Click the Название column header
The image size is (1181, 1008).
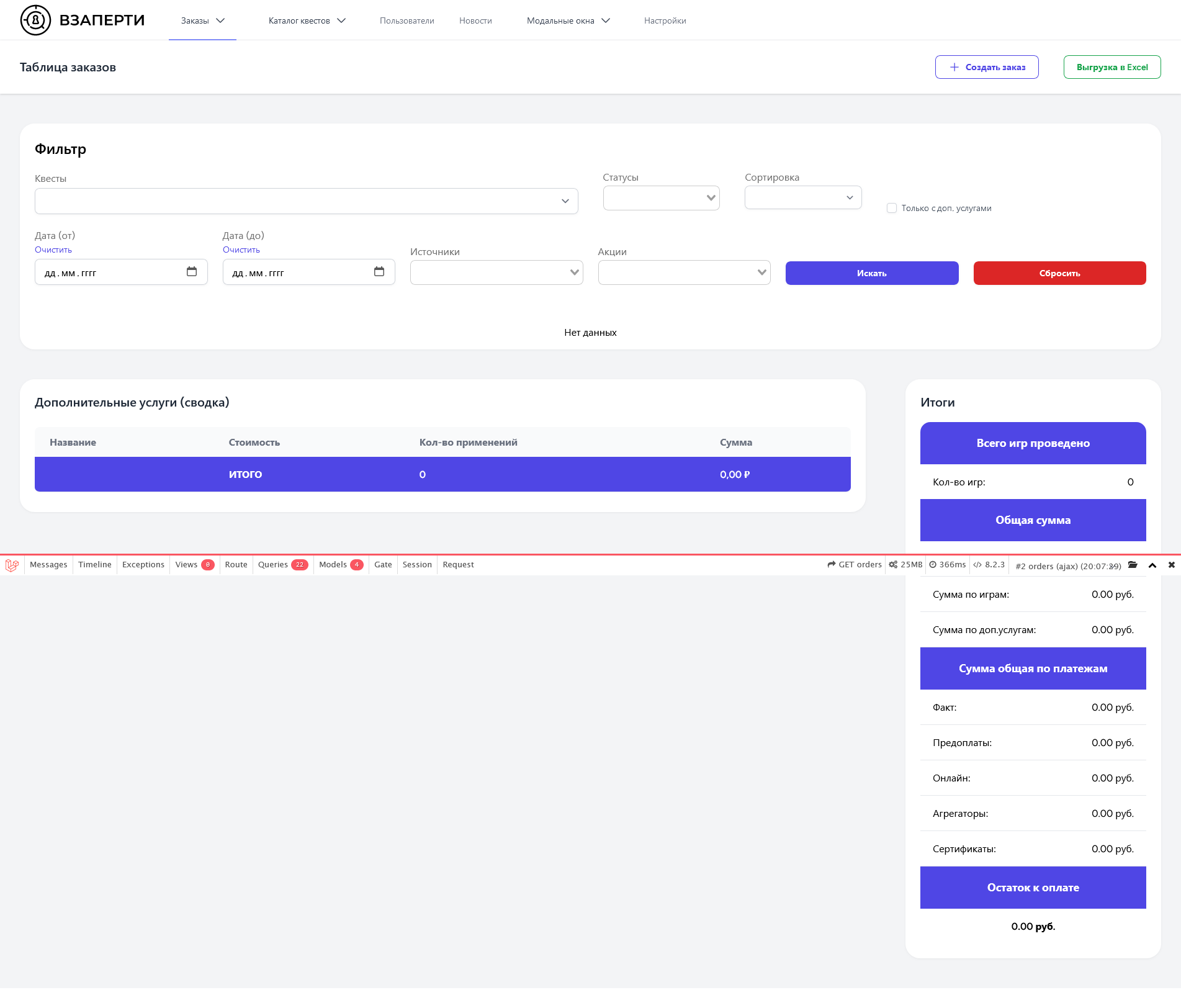tap(73, 443)
